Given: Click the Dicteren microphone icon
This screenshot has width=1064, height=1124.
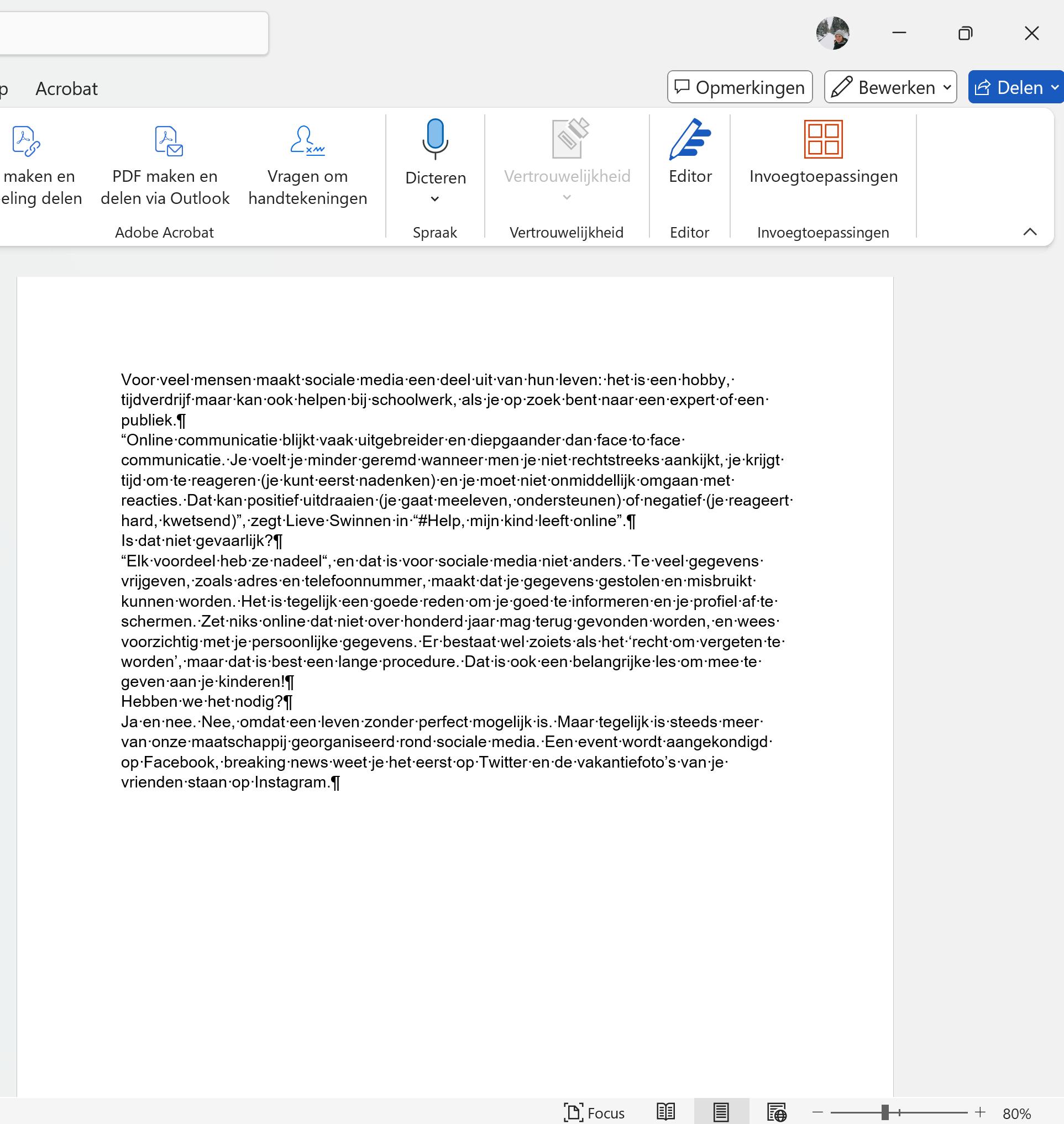Looking at the screenshot, I should pos(435,139).
